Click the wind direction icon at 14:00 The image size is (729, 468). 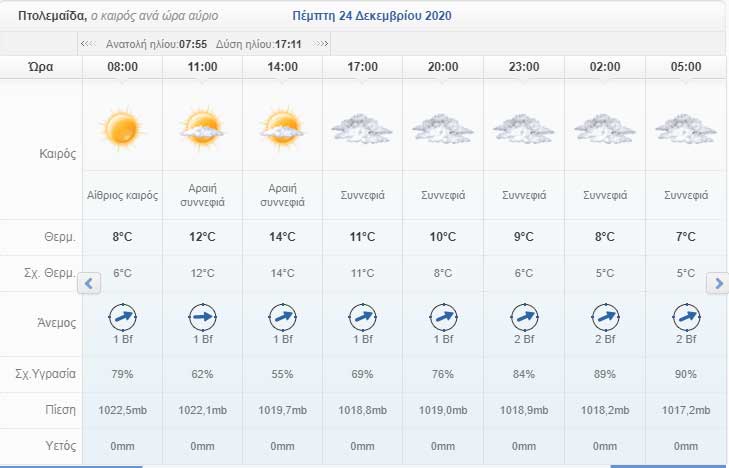282,316
